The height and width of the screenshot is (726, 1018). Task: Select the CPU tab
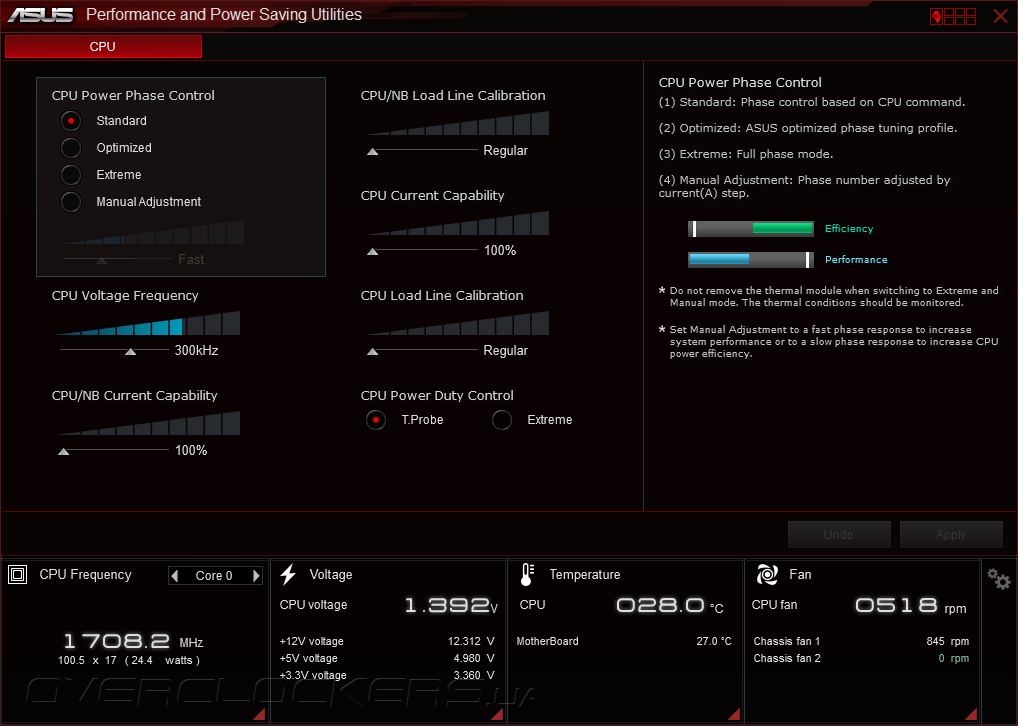pos(103,47)
